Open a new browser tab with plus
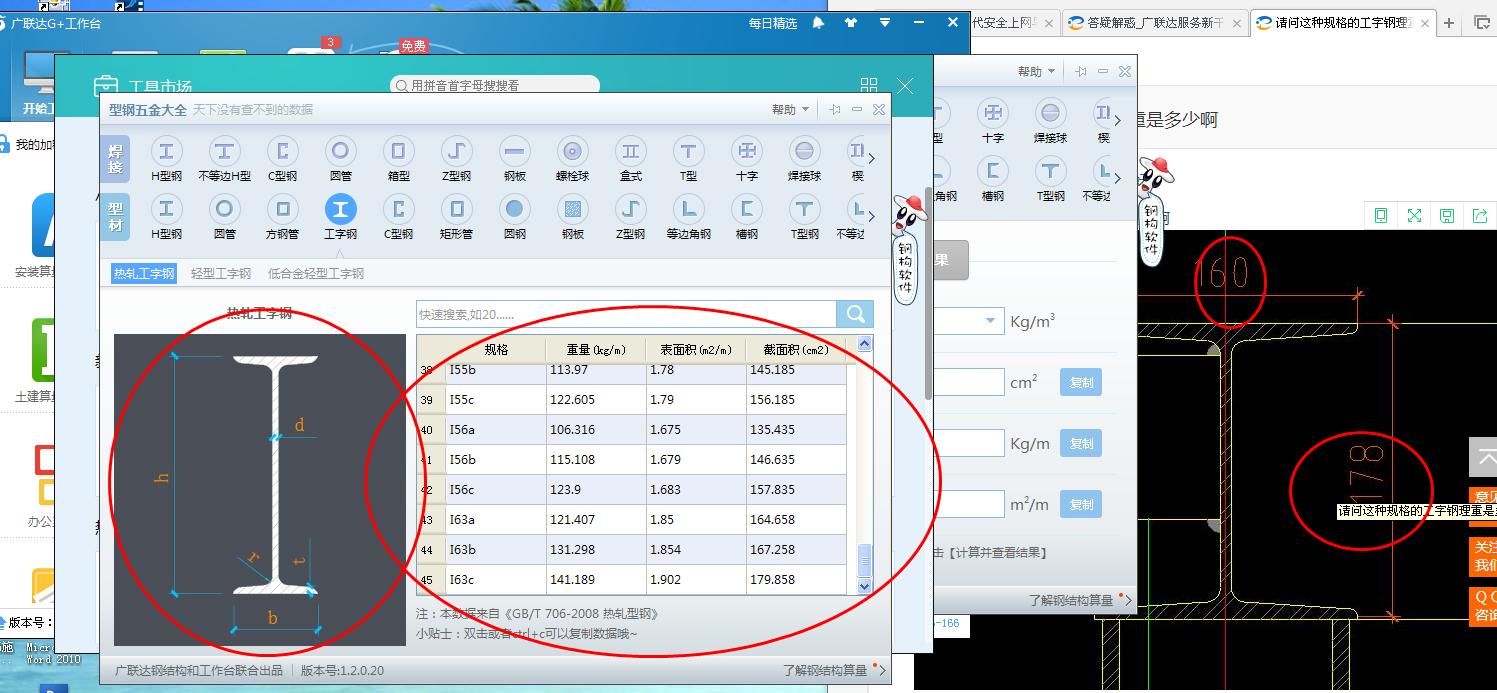Image resolution: width=1497 pixels, height=693 pixels. coord(1448,23)
